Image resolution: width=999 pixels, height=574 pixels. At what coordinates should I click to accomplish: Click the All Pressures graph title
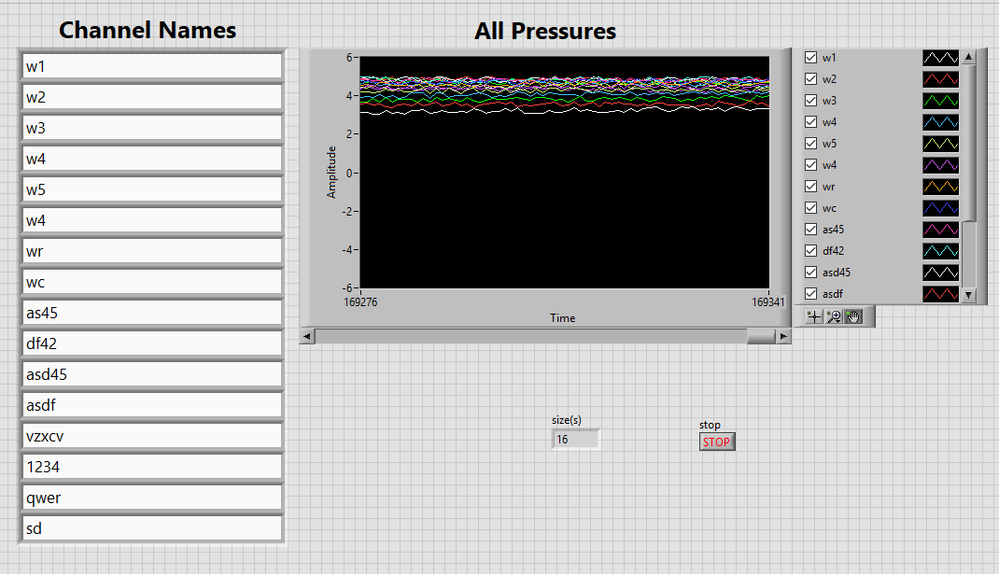[x=545, y=31]
